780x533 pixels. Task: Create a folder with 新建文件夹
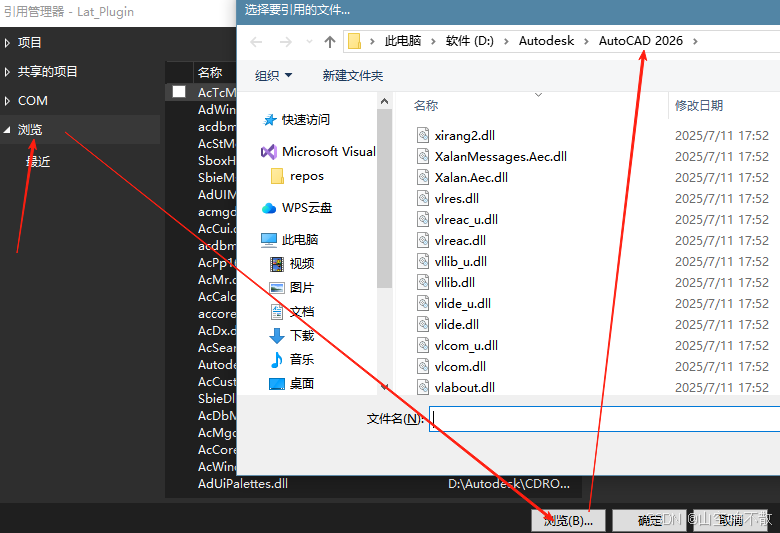click(353, 76)
